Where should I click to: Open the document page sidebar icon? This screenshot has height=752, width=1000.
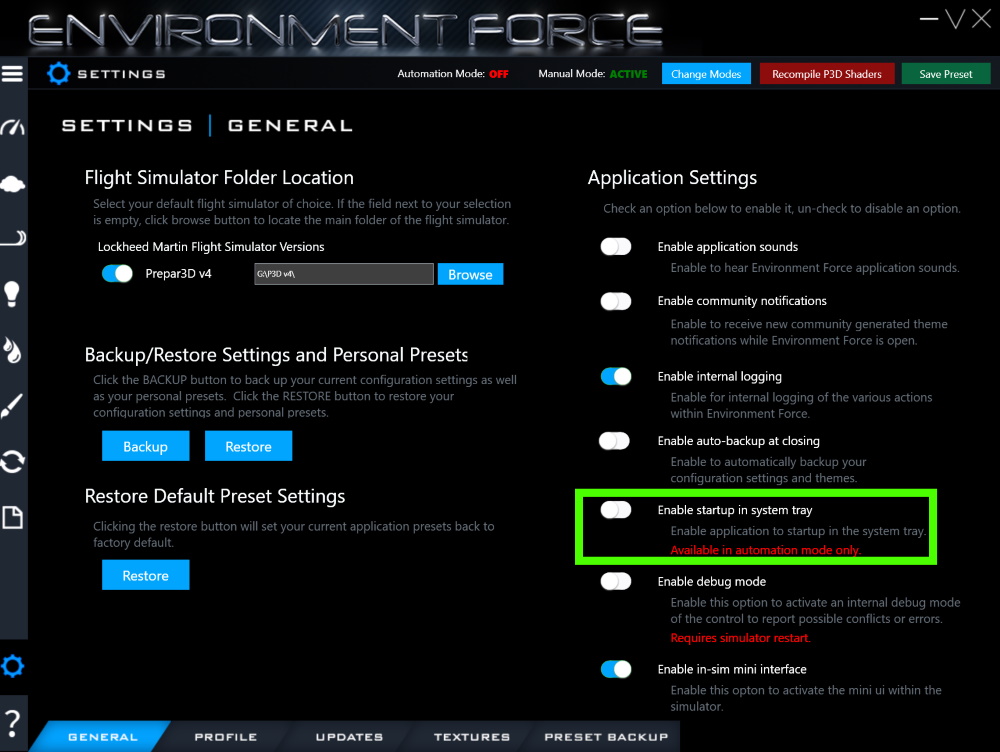point(13,517)
